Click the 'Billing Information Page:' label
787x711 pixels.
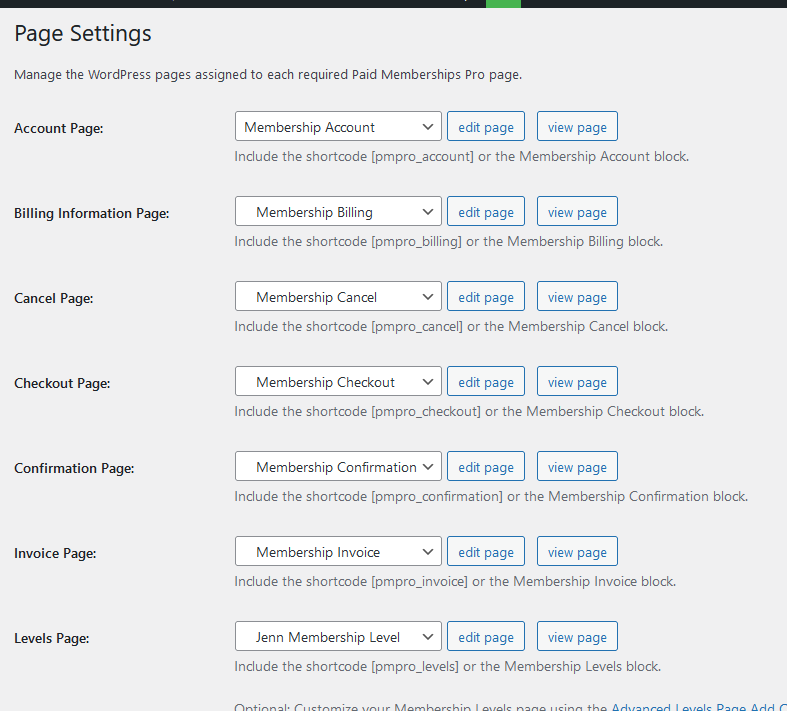coord(92,213)
